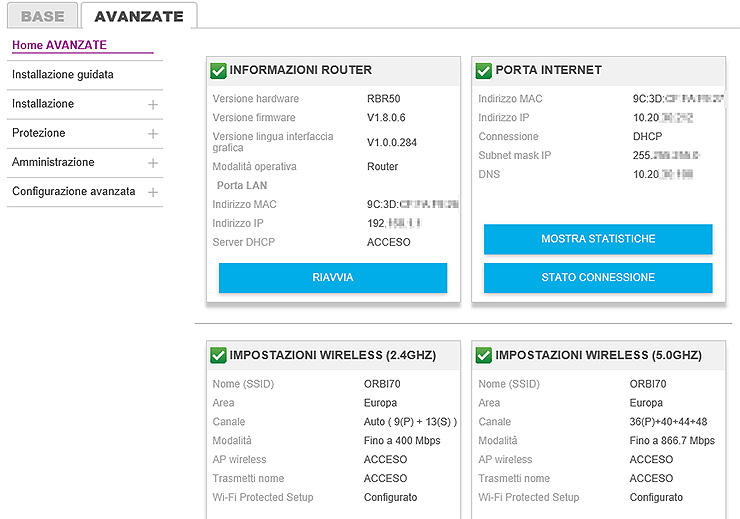Switch to the BASE tab
The image size is (740, 519).
[x=42, y=16]
